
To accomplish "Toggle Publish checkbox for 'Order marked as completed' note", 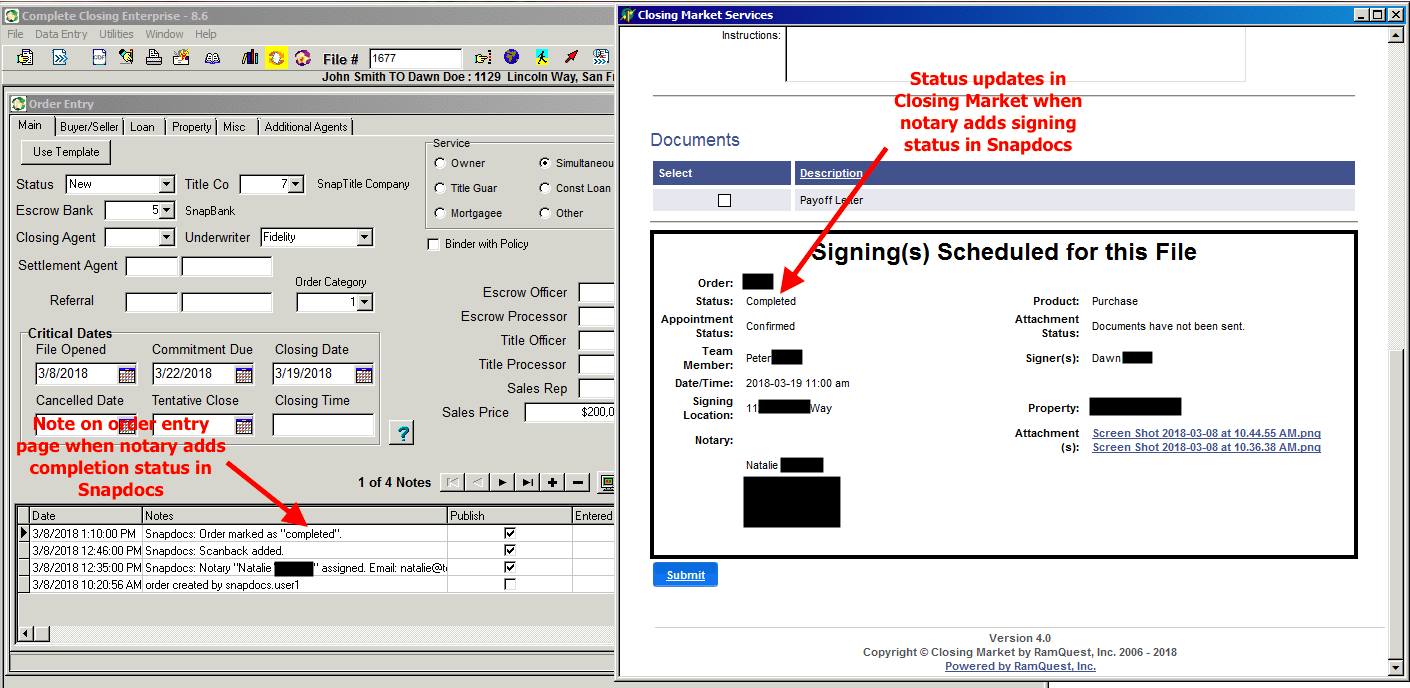I will tap(510, 534).
